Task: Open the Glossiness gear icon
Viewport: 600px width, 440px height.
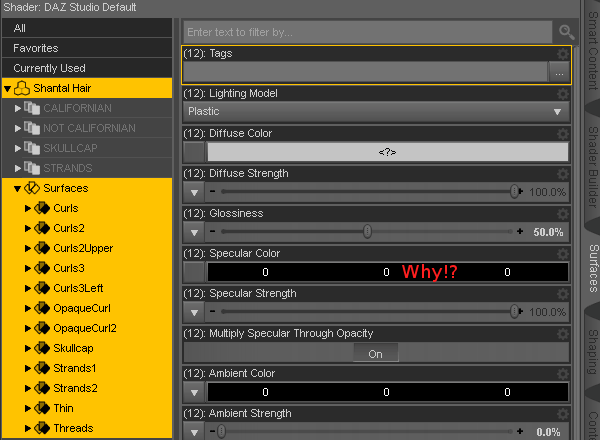Action: pyautogui.click(x=562, y=214)
